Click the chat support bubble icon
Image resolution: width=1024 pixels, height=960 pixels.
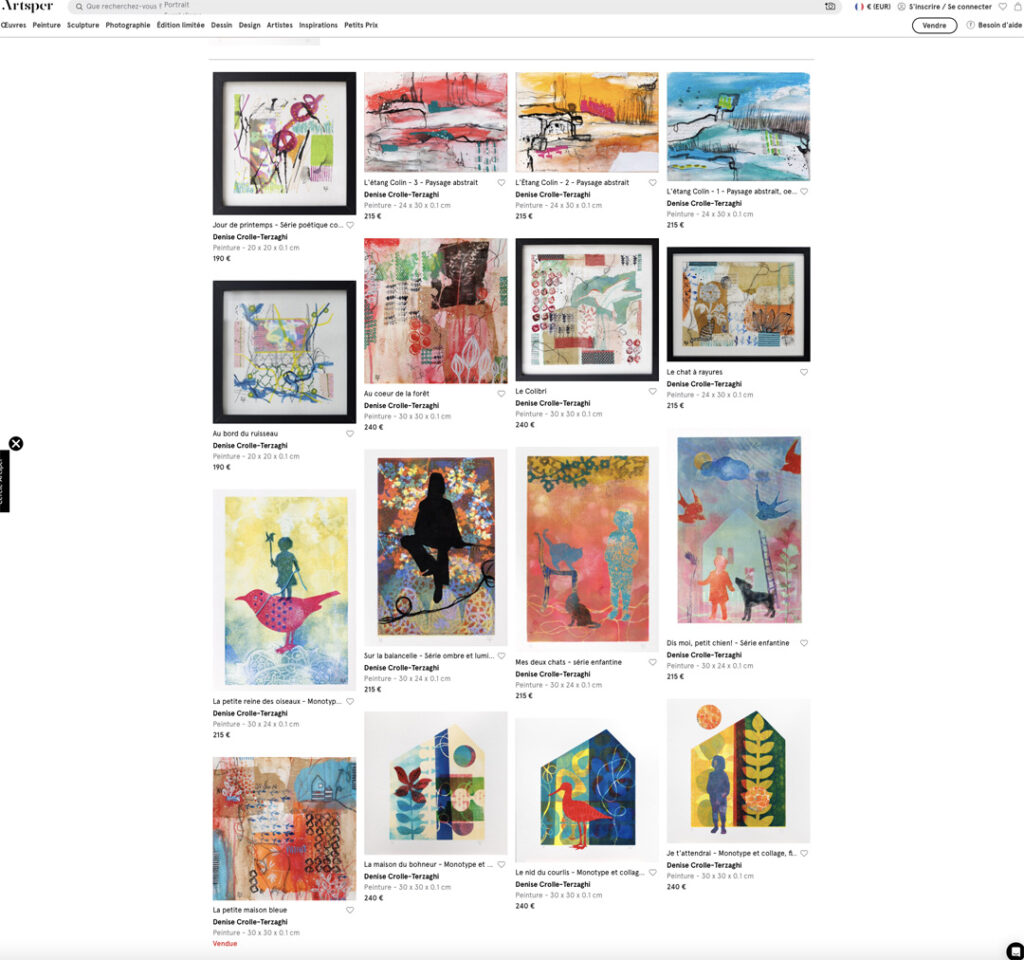coord(1014,951)
